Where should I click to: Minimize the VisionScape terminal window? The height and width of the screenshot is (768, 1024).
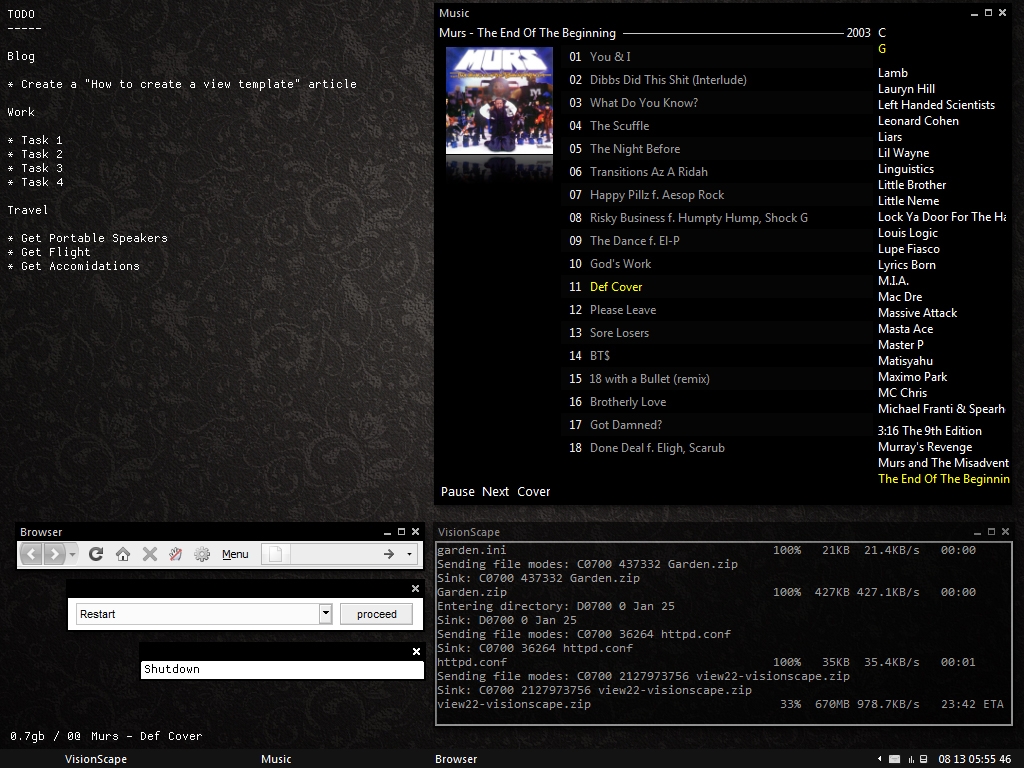tap(977, 532)
